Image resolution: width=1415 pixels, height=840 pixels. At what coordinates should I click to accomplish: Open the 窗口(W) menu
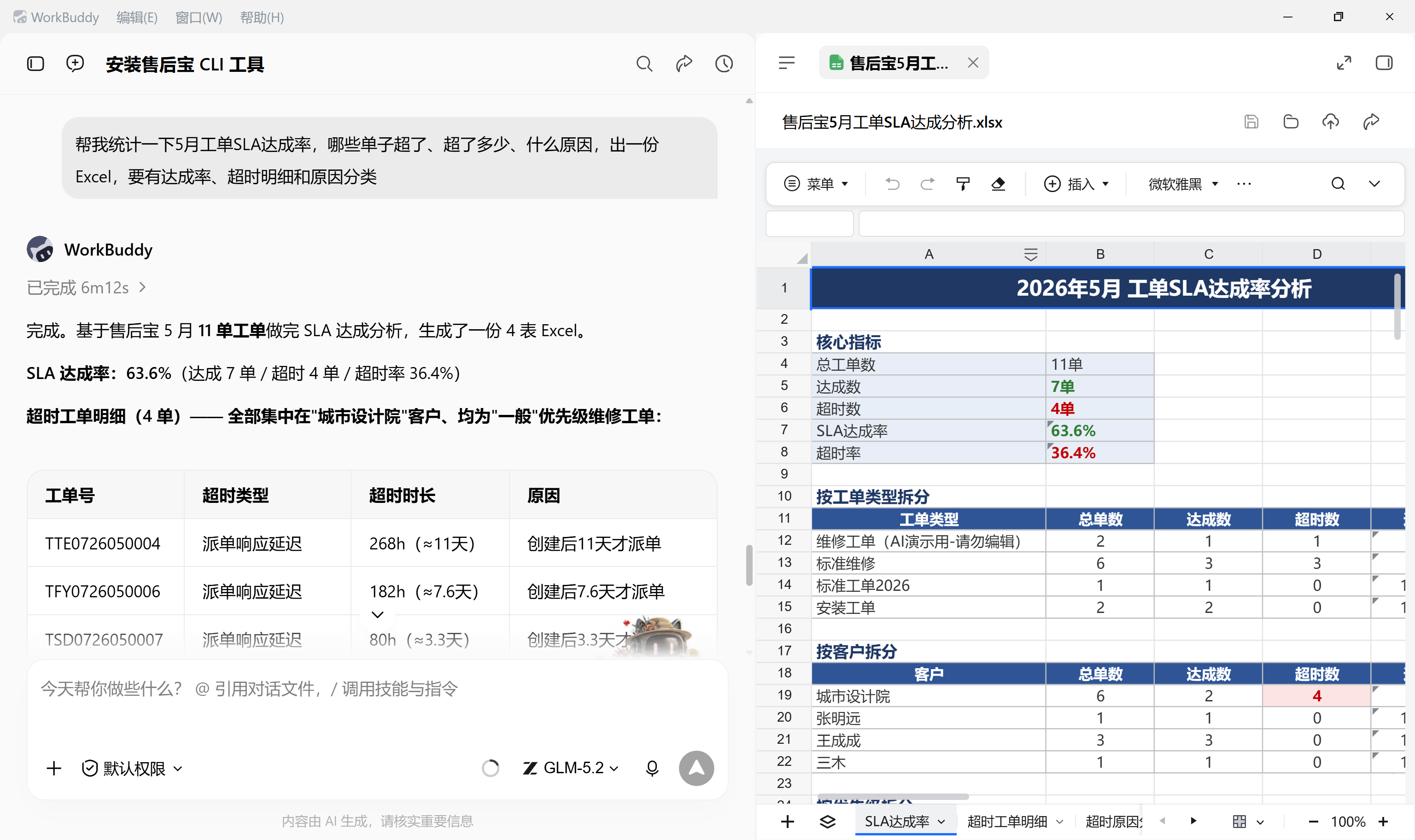pyautogui.click(x=199, y=17)
